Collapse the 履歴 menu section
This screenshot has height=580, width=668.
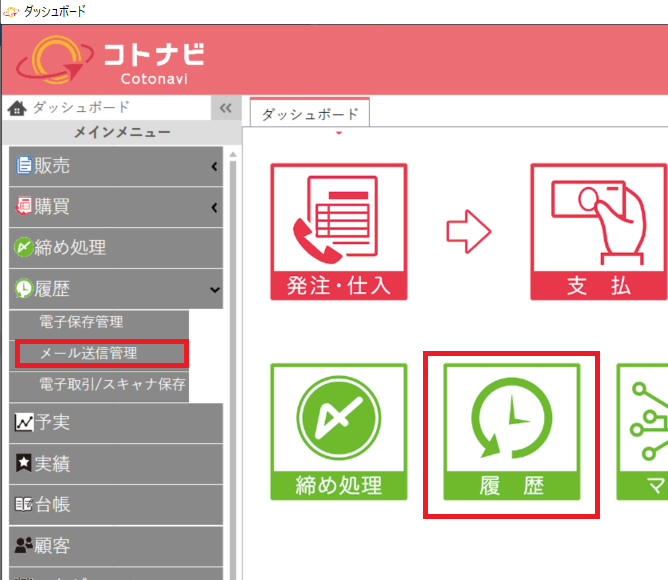[214, 290]
